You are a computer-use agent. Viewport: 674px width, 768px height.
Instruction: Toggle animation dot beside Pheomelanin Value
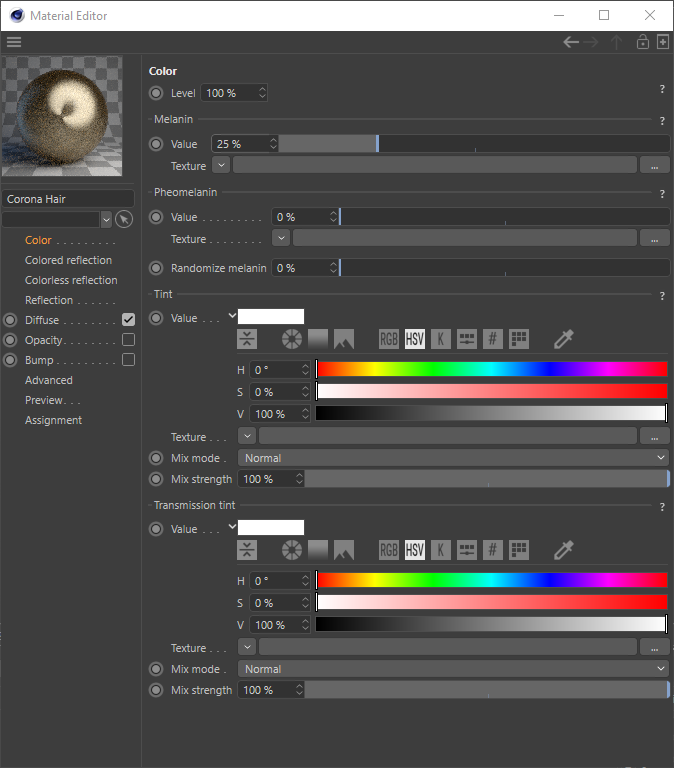point(156,217)
